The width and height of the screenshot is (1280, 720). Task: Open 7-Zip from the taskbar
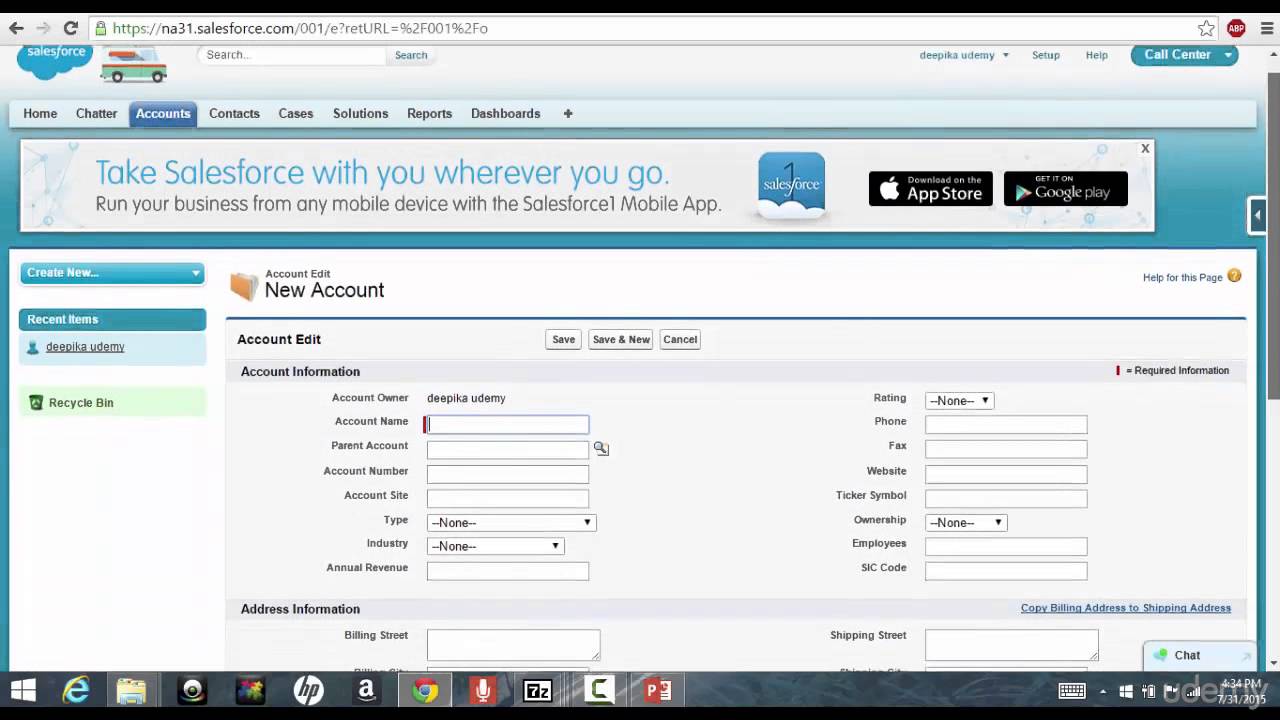coord(538,691)
